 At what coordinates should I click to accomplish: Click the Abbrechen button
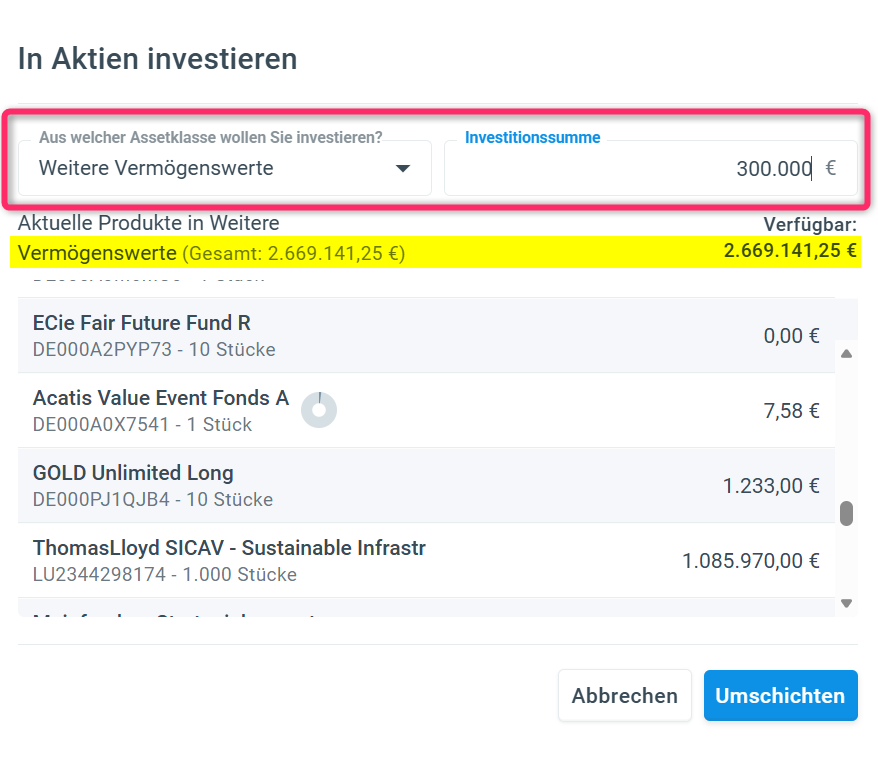[x=624, y=695]
